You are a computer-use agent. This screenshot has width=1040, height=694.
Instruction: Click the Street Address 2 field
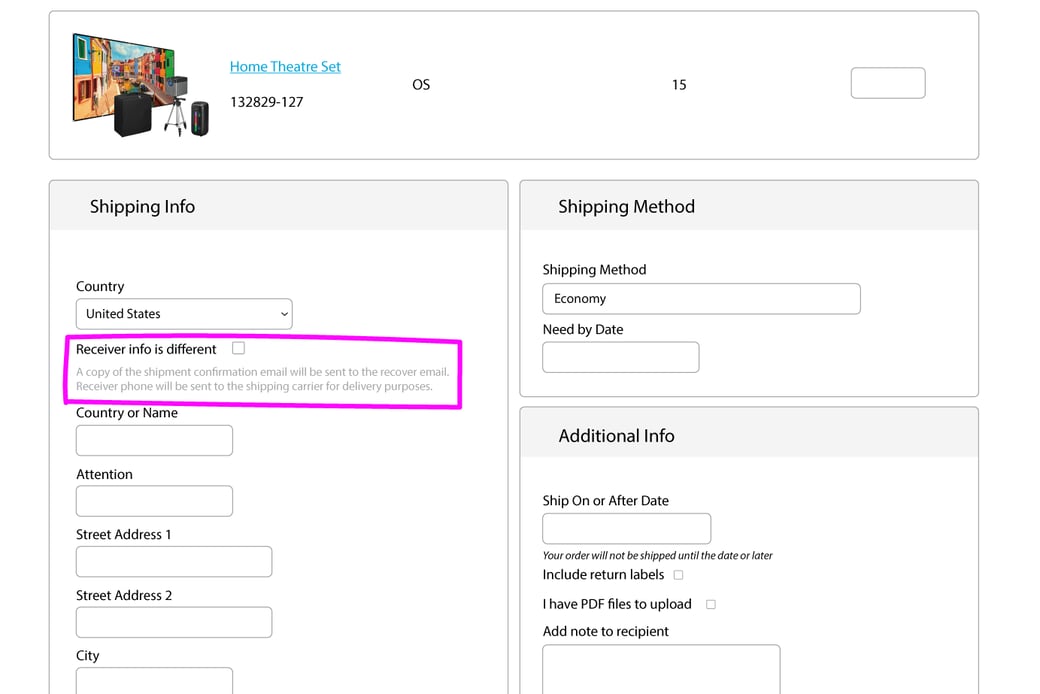[x=174, y=622]
